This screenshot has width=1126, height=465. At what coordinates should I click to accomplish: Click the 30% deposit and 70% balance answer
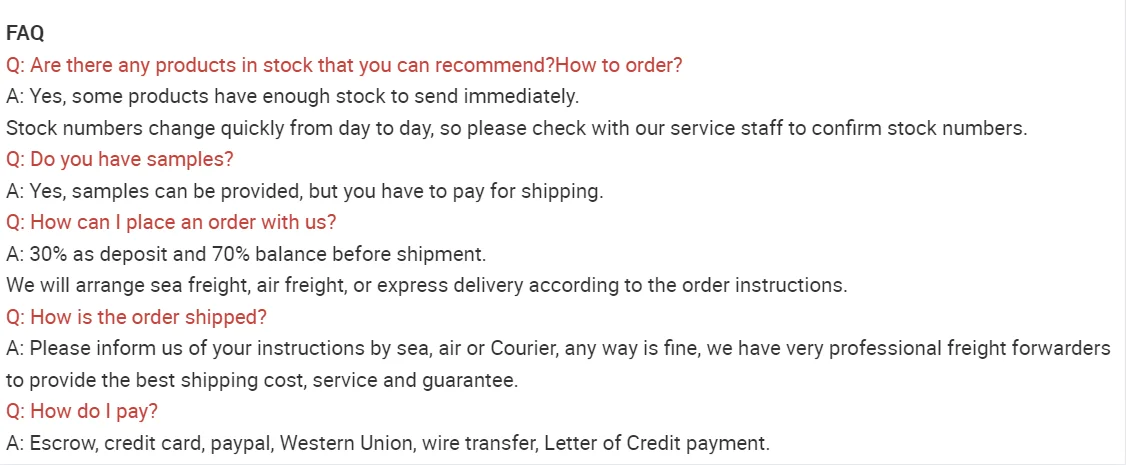coord(246,254)
